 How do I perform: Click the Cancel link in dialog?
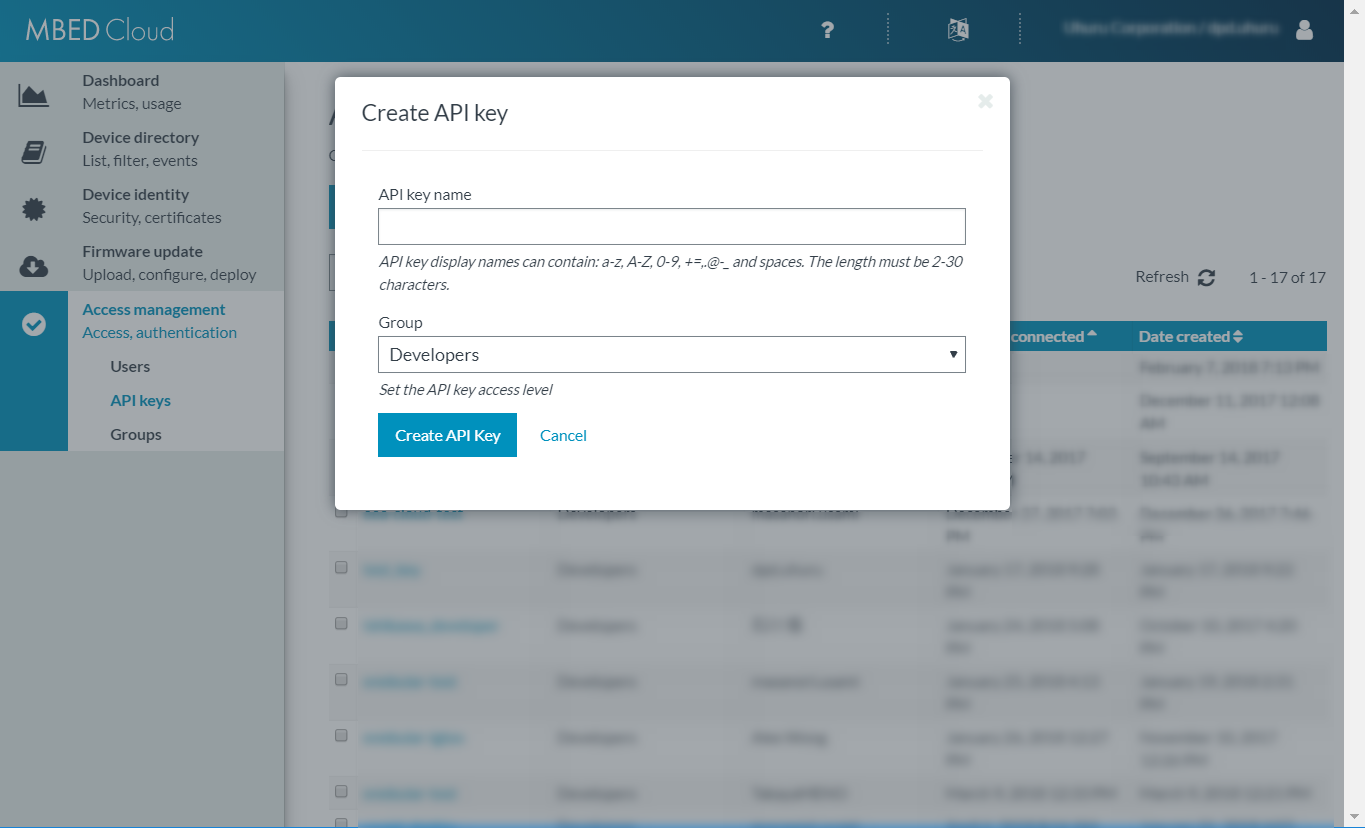pos(563,436)
